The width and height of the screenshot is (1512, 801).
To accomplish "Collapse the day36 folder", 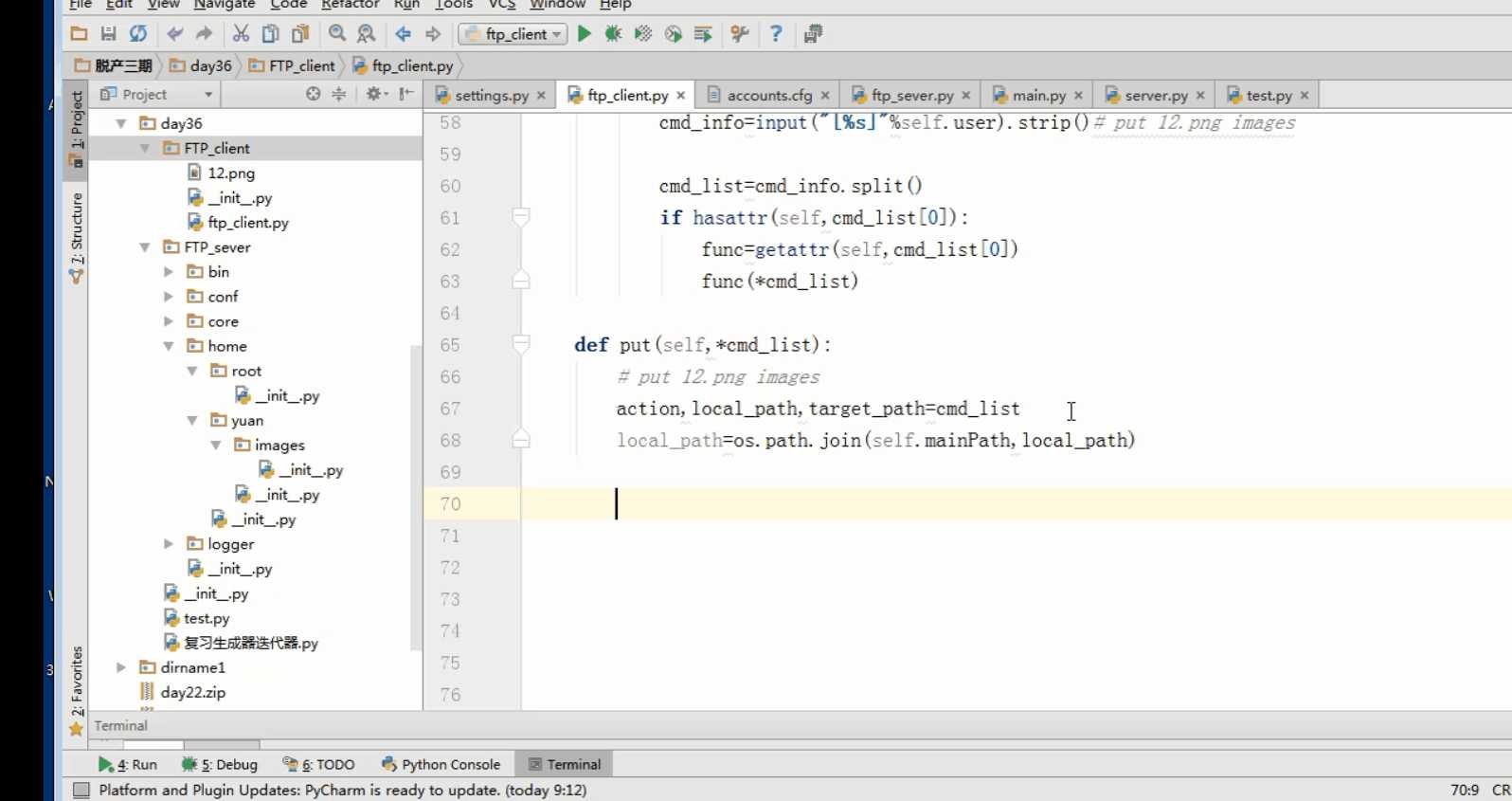I will tap(121, 123).
